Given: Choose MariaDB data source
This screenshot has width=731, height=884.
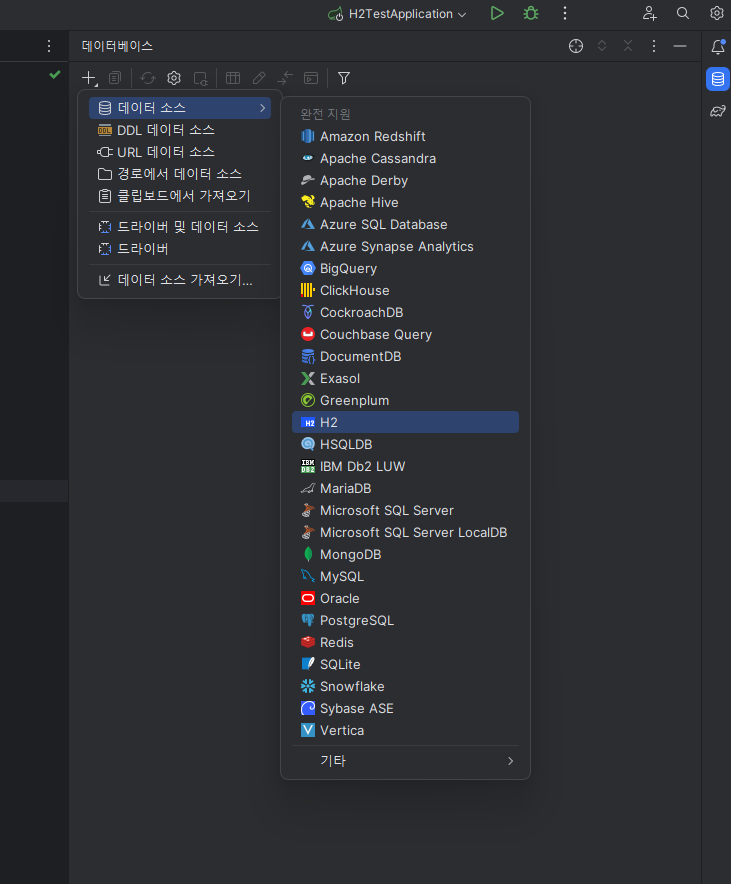Looking at the screenshot, I should point(405,488).
